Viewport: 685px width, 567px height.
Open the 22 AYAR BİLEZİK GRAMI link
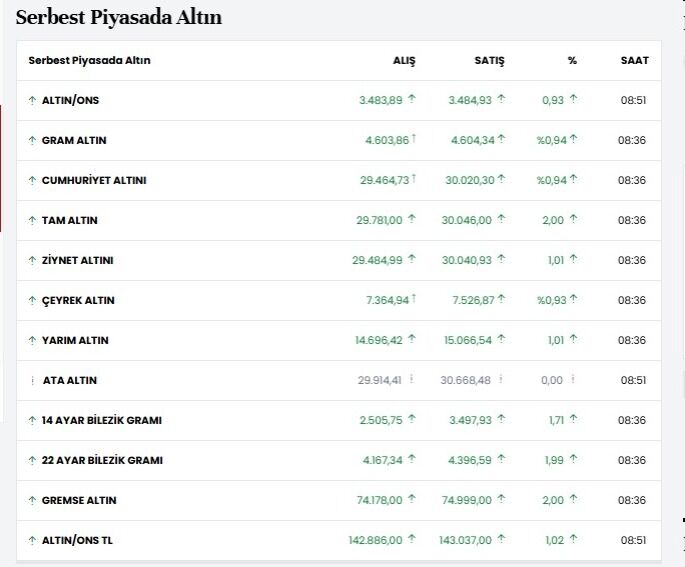click(x=102, y=460)
